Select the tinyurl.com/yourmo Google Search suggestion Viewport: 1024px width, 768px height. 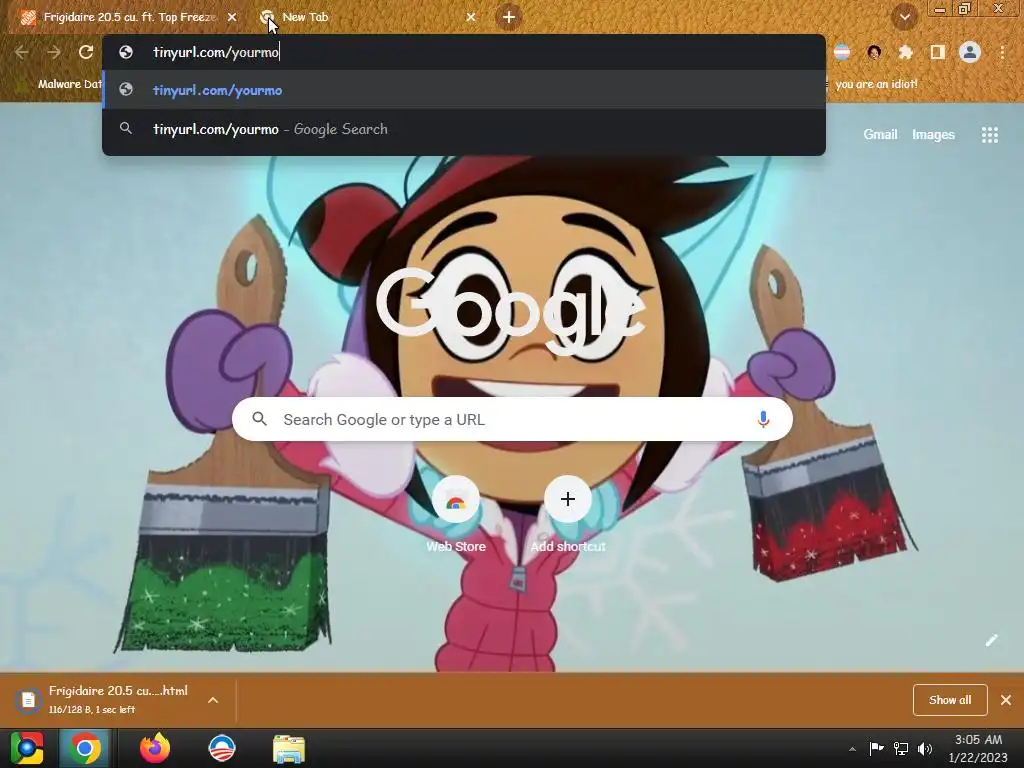[464, 129]
